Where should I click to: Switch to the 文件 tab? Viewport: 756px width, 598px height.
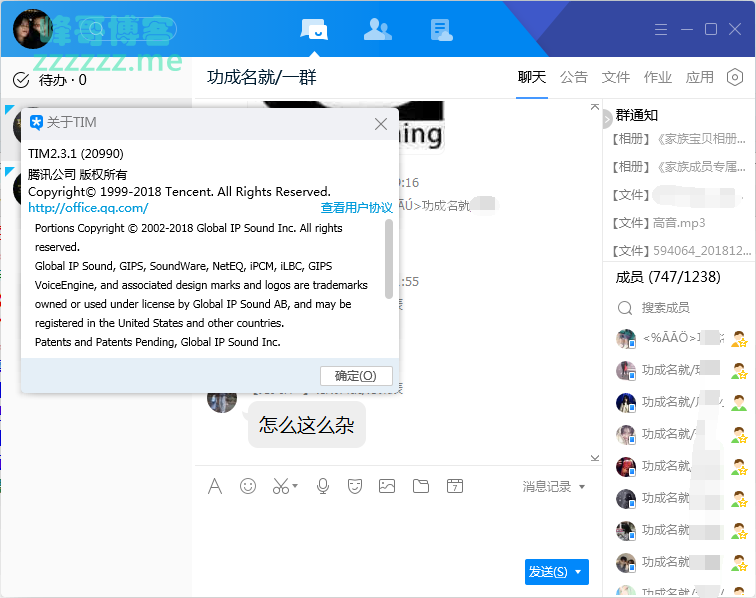click(x=616, y=77)
